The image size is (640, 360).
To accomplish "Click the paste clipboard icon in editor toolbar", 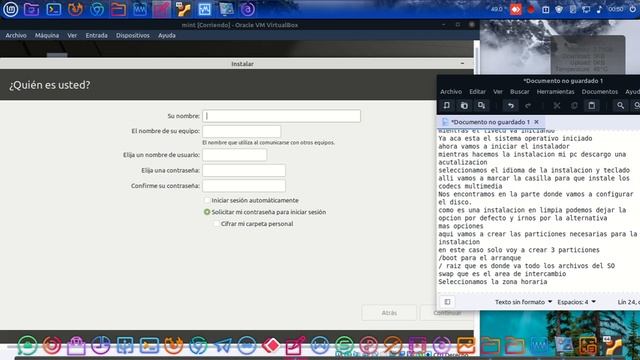I will [x=591, y=106].
